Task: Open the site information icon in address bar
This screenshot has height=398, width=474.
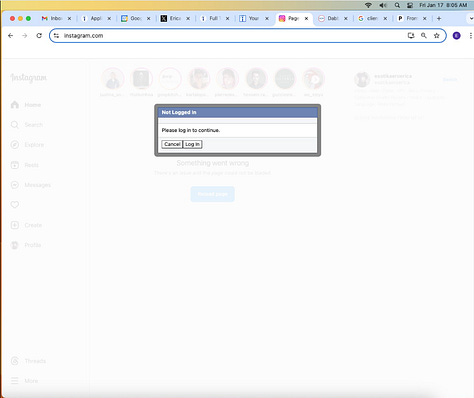Action: 56,36
